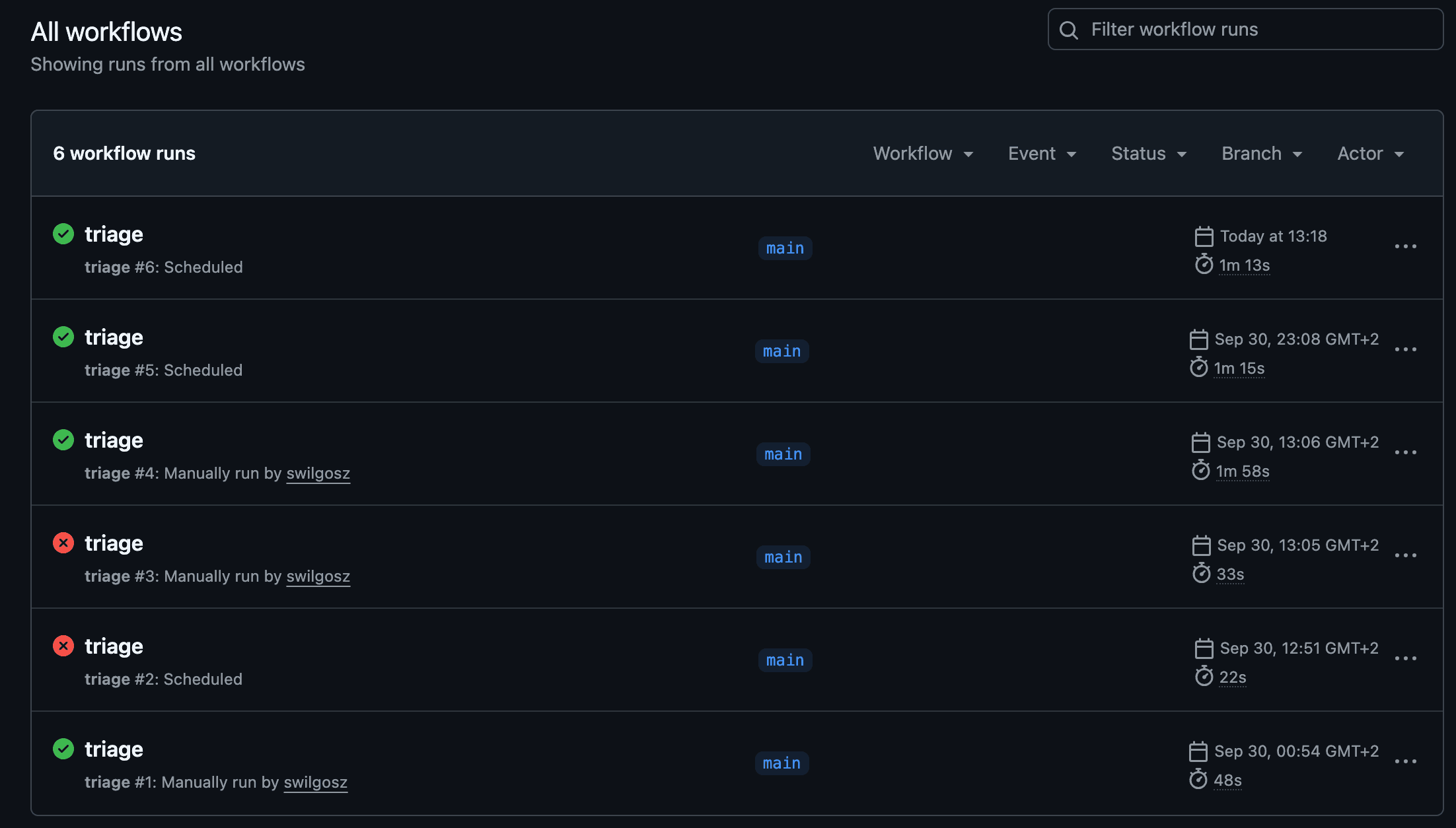Click calendar icon next to Sep 30, 12:51

click(1204, 648)
